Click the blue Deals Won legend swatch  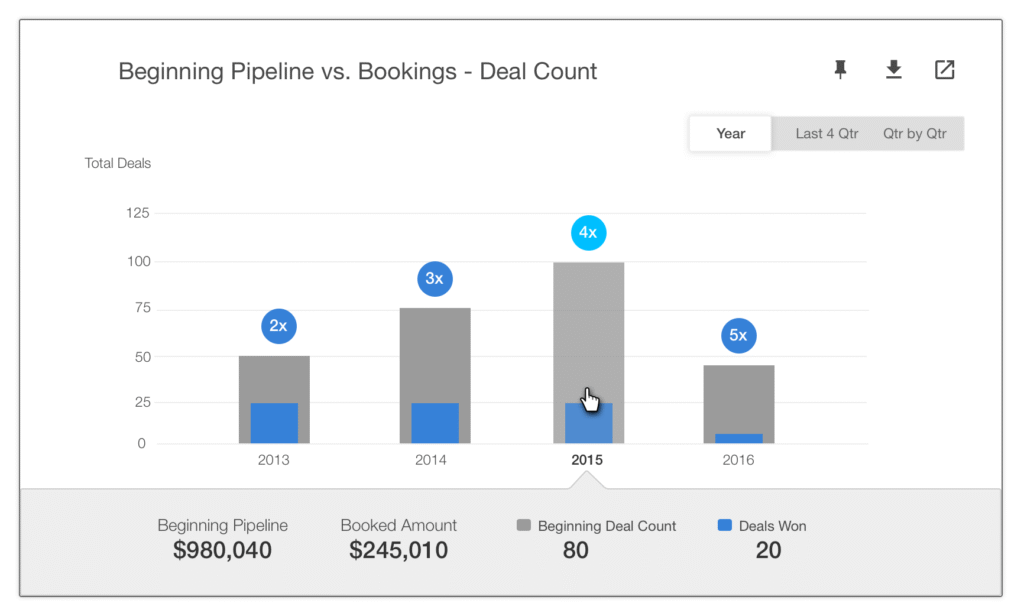[724, 525]
